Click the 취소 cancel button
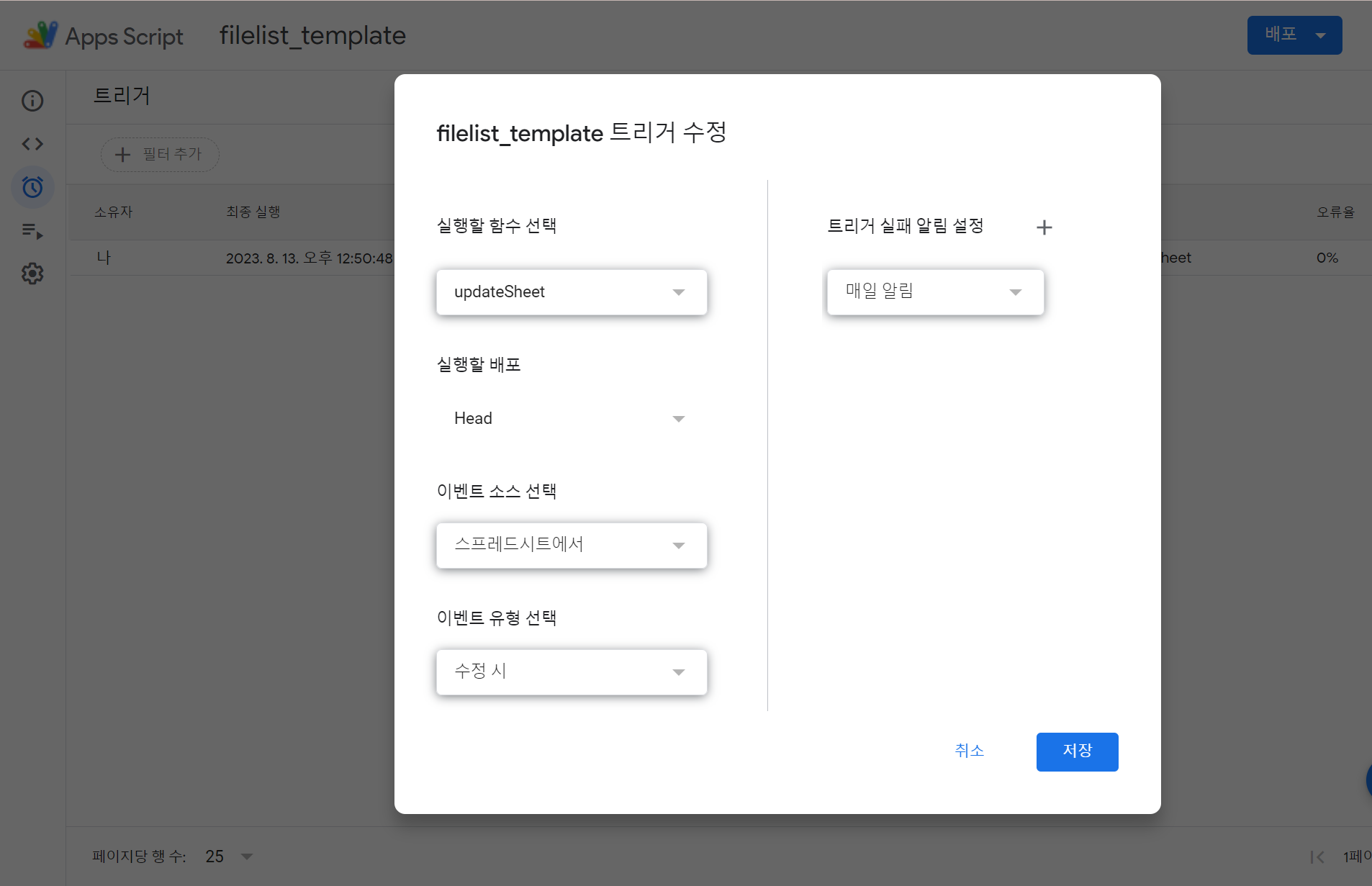 (x=969, y=751)
